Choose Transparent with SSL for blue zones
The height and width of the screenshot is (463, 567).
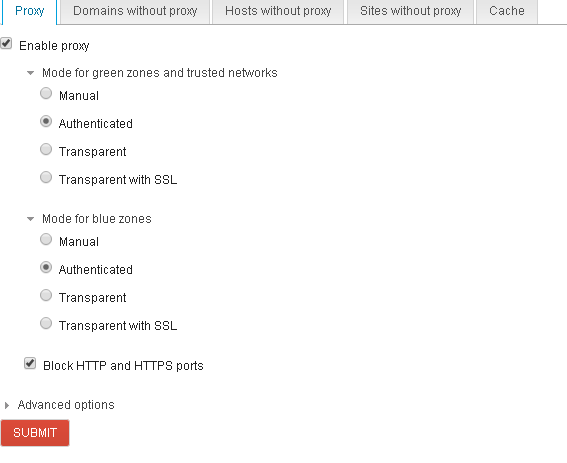[46, 323]
